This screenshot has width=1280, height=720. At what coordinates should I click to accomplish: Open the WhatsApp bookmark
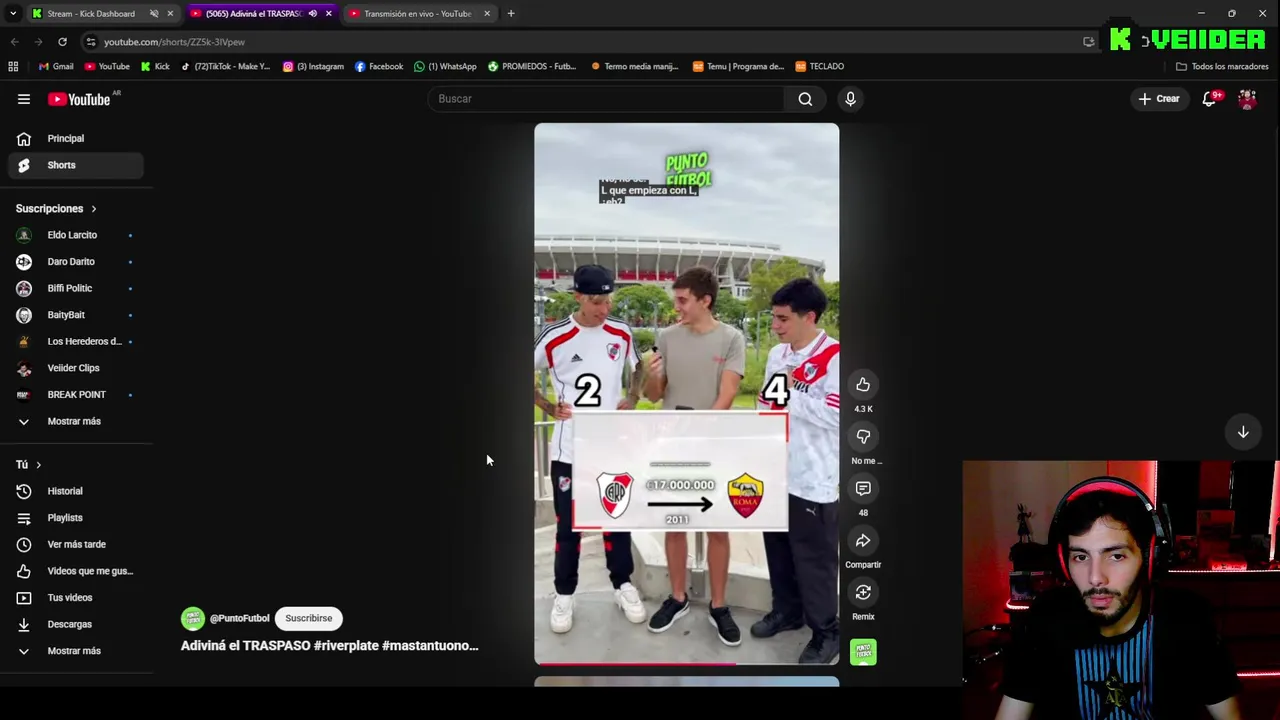[445, 66]
